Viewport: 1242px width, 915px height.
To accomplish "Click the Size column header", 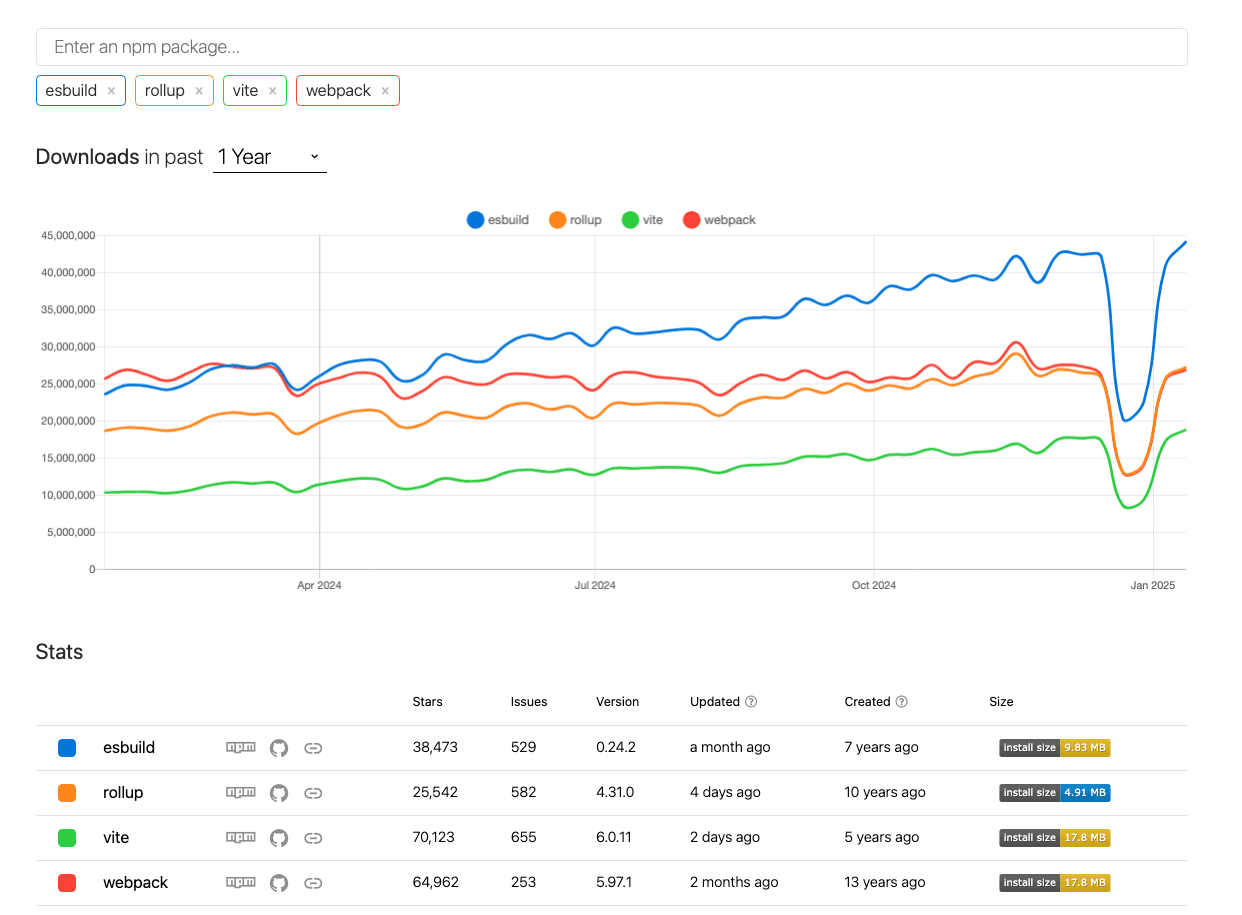I will pos(1001,702).
